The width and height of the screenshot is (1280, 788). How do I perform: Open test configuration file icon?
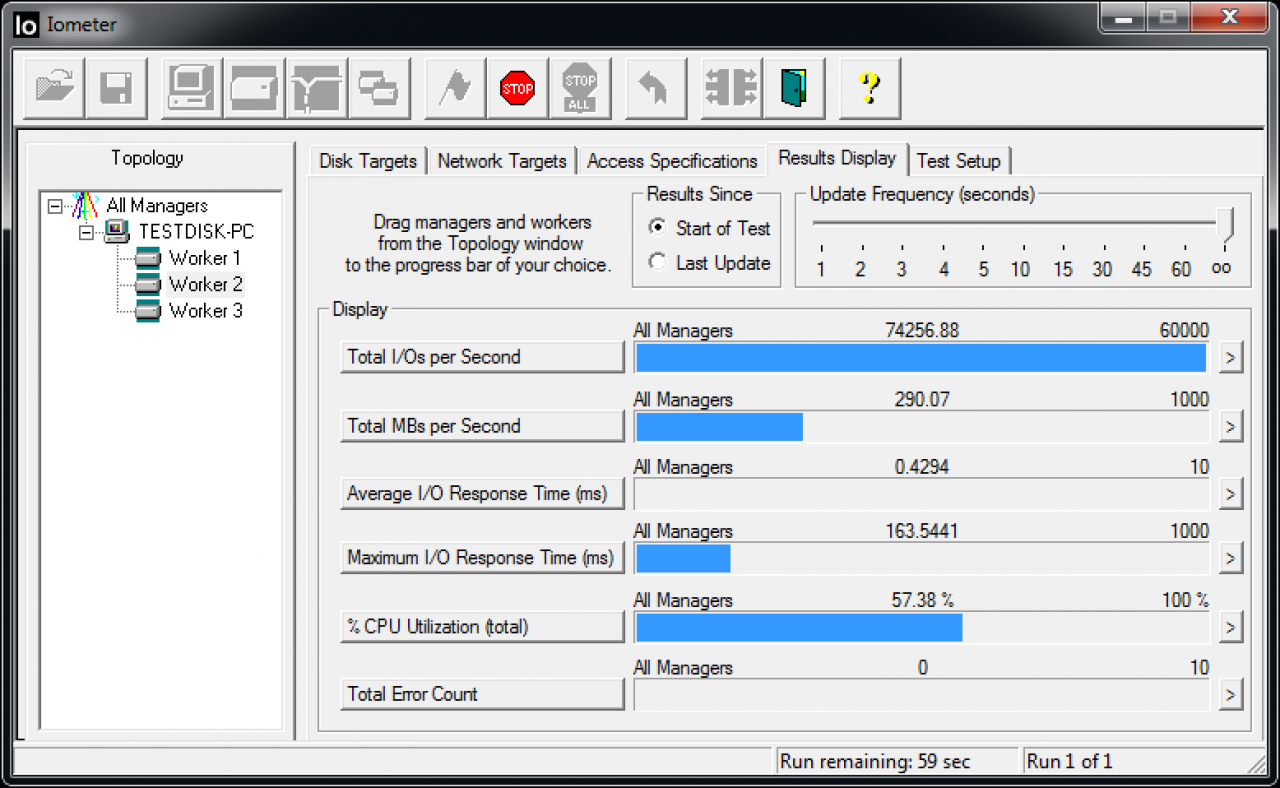click(x=55, y=89)
